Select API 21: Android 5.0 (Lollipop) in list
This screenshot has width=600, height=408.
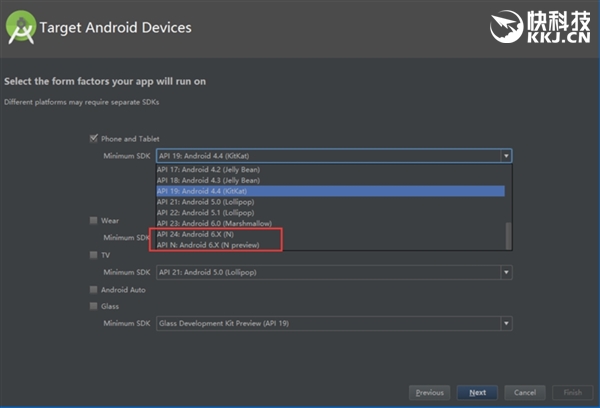[331, 202]
